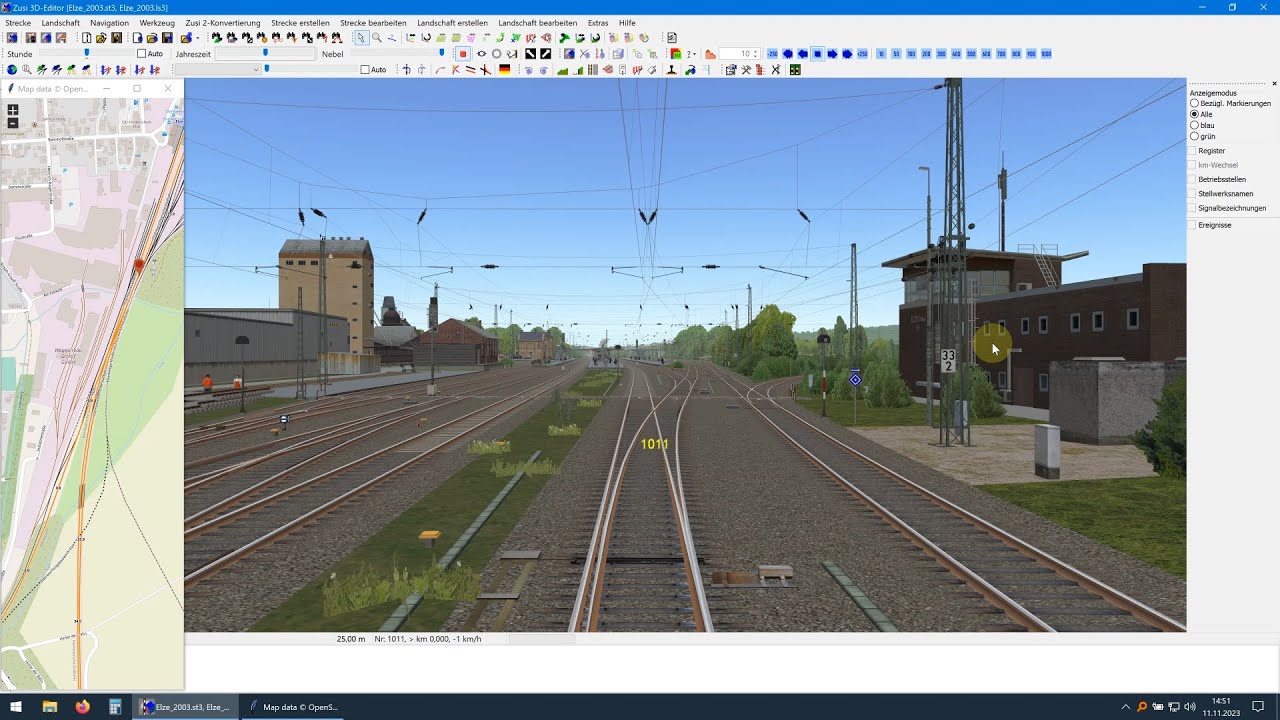The width and height of the screenshot is (1280, 720).
Task: Click the spinner arrows on the 10 field
Action: tap(755, 54)
